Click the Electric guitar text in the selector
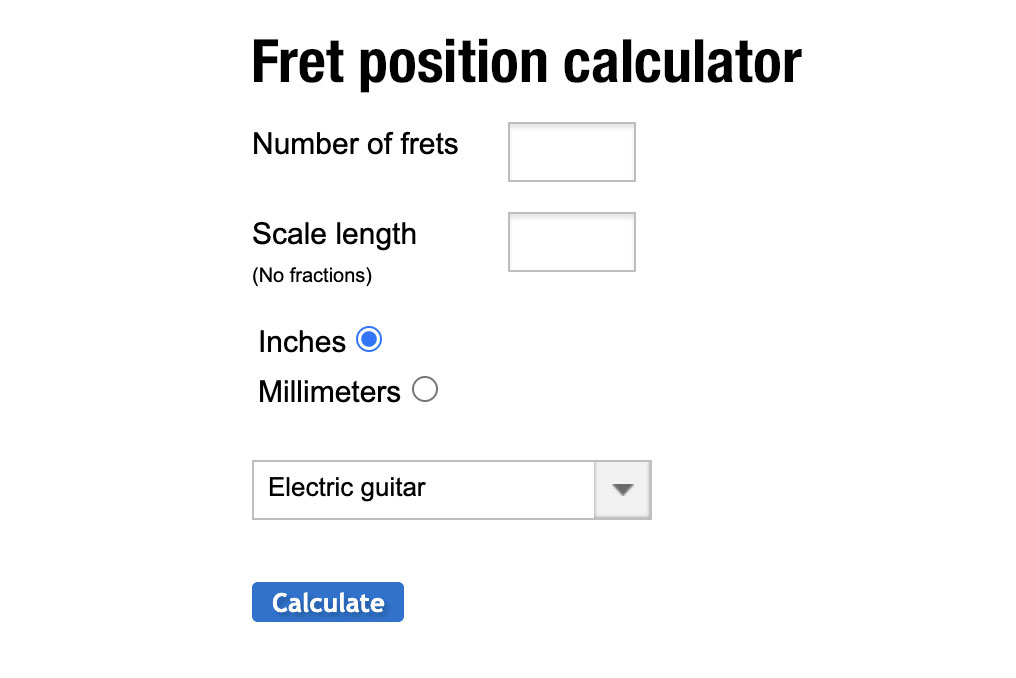Image resolution: width=1016 pixels, height=678 pixels. [x=344, y=489]
